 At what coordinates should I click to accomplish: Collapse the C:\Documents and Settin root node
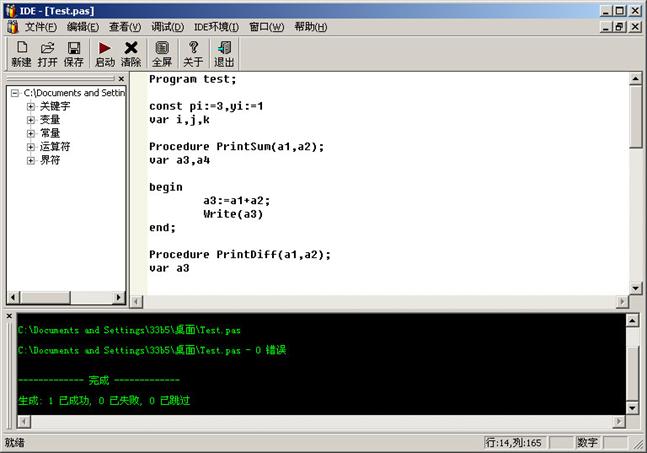coord(15,93)
